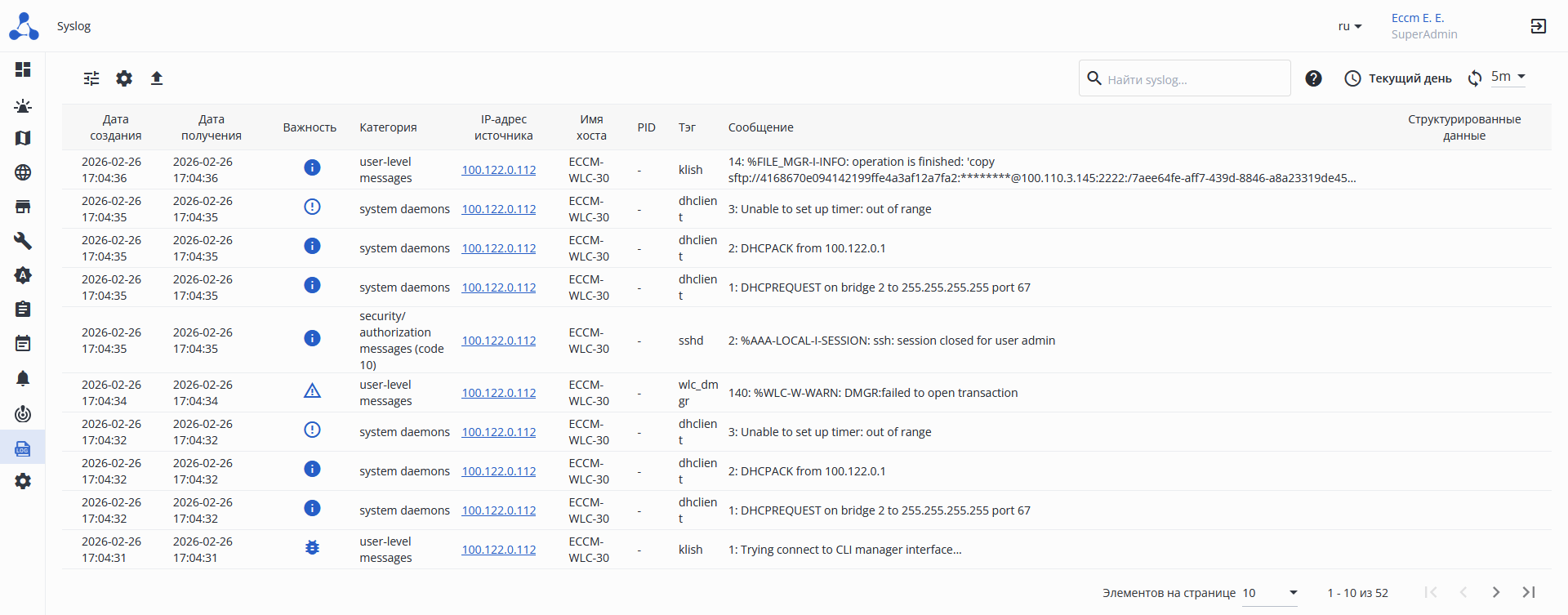Open the filter settings sliders icon
The image size is (1568, 615).
[x=91, y=78]
